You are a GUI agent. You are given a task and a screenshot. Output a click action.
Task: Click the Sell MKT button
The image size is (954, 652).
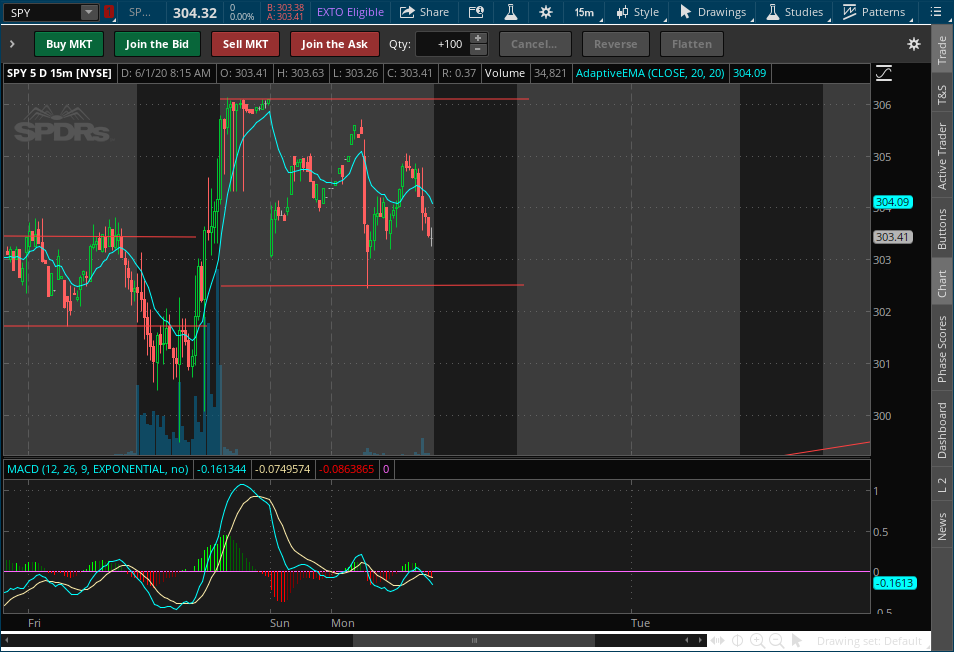pos(245,44)
